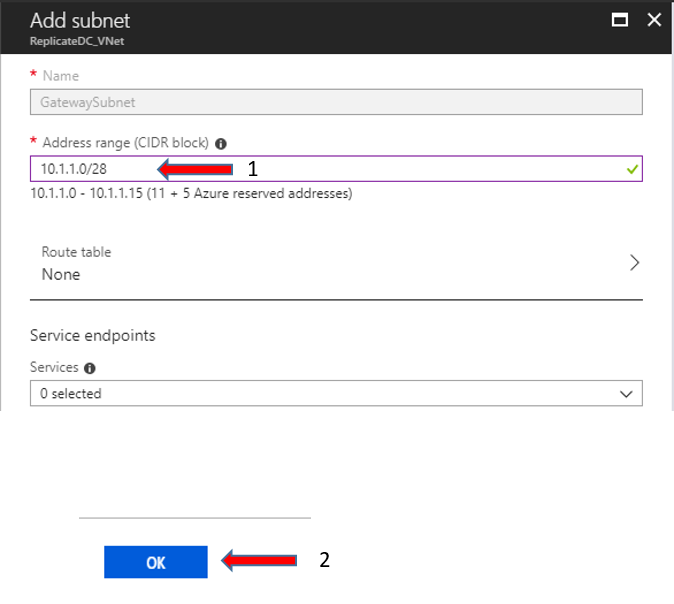Select the Route table None entry
The height and width of the screenshot is (604, 674).
tap(336, 263)
